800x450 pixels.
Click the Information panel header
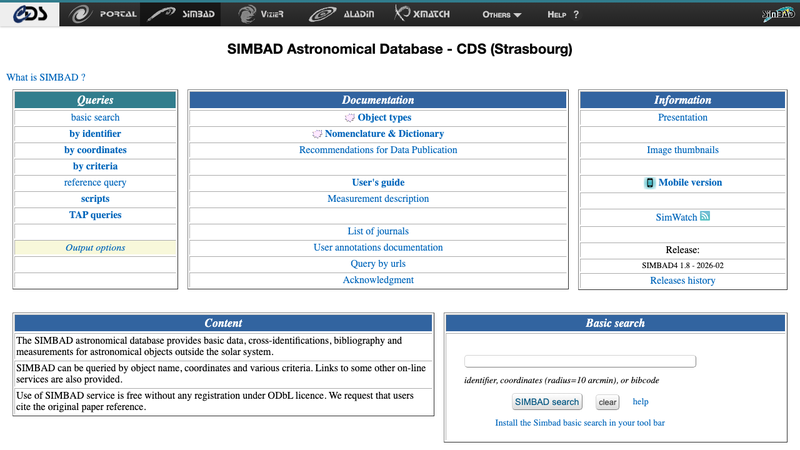coord(683,100)
